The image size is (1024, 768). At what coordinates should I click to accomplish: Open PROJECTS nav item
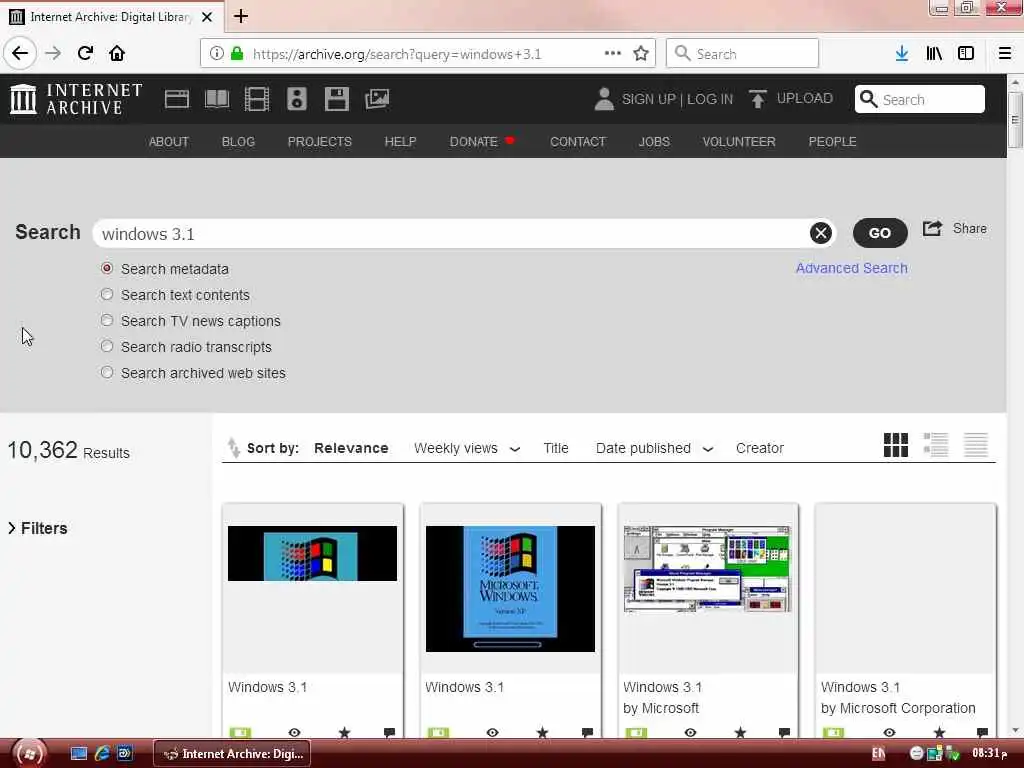(319, 142)
